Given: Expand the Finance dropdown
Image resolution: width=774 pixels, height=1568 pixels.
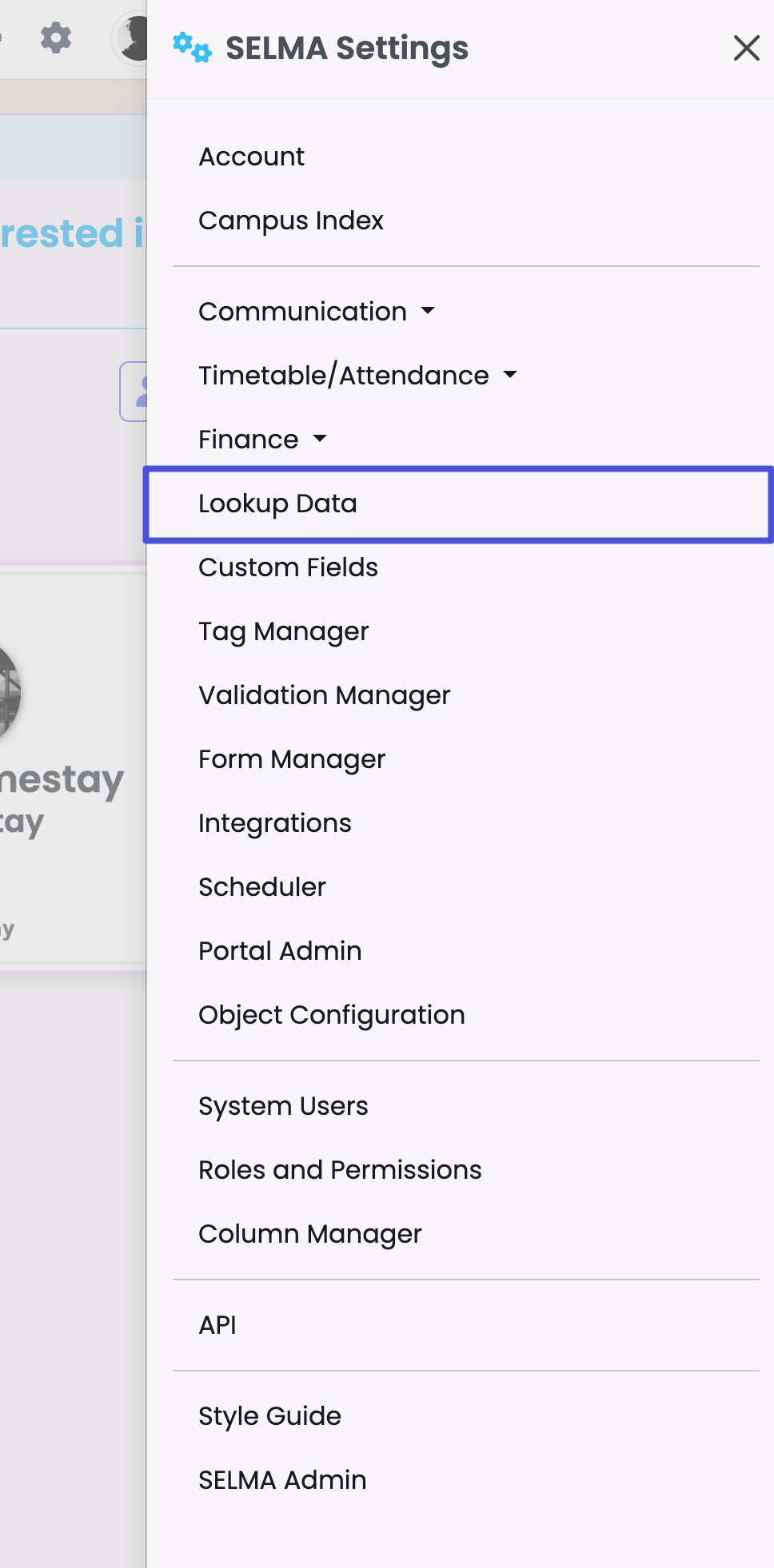Looking at the screenshot, I should [x=262, y=440].
